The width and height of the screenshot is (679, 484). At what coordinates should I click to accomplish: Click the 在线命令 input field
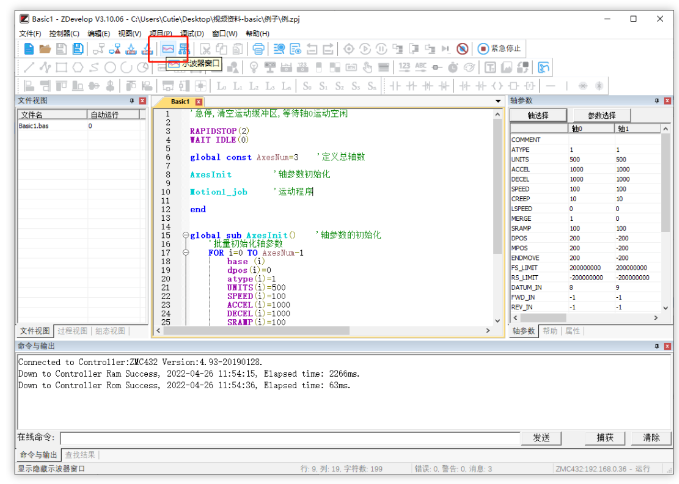pyautogui.click(x=290, y=438)
